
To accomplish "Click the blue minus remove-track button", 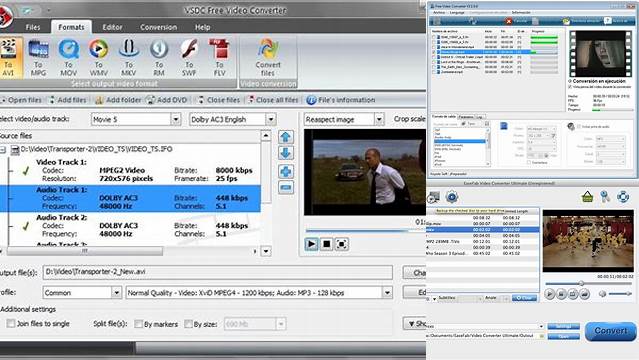I will (286, 188).
